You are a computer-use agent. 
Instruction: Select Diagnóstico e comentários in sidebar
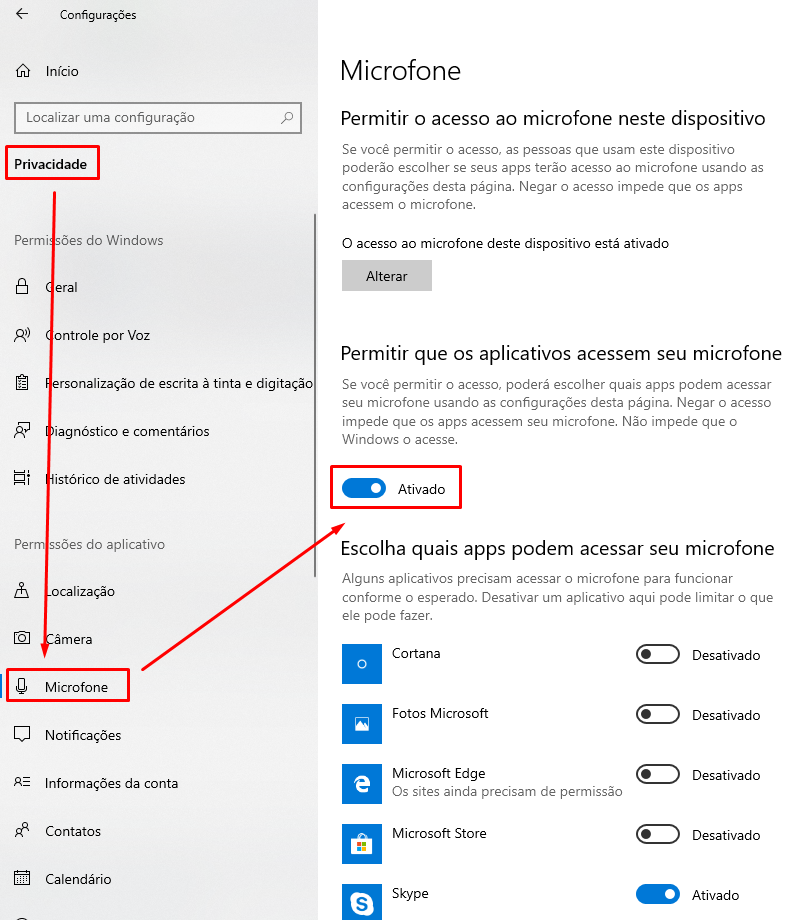pyautogui.click(x=127, y=431)
